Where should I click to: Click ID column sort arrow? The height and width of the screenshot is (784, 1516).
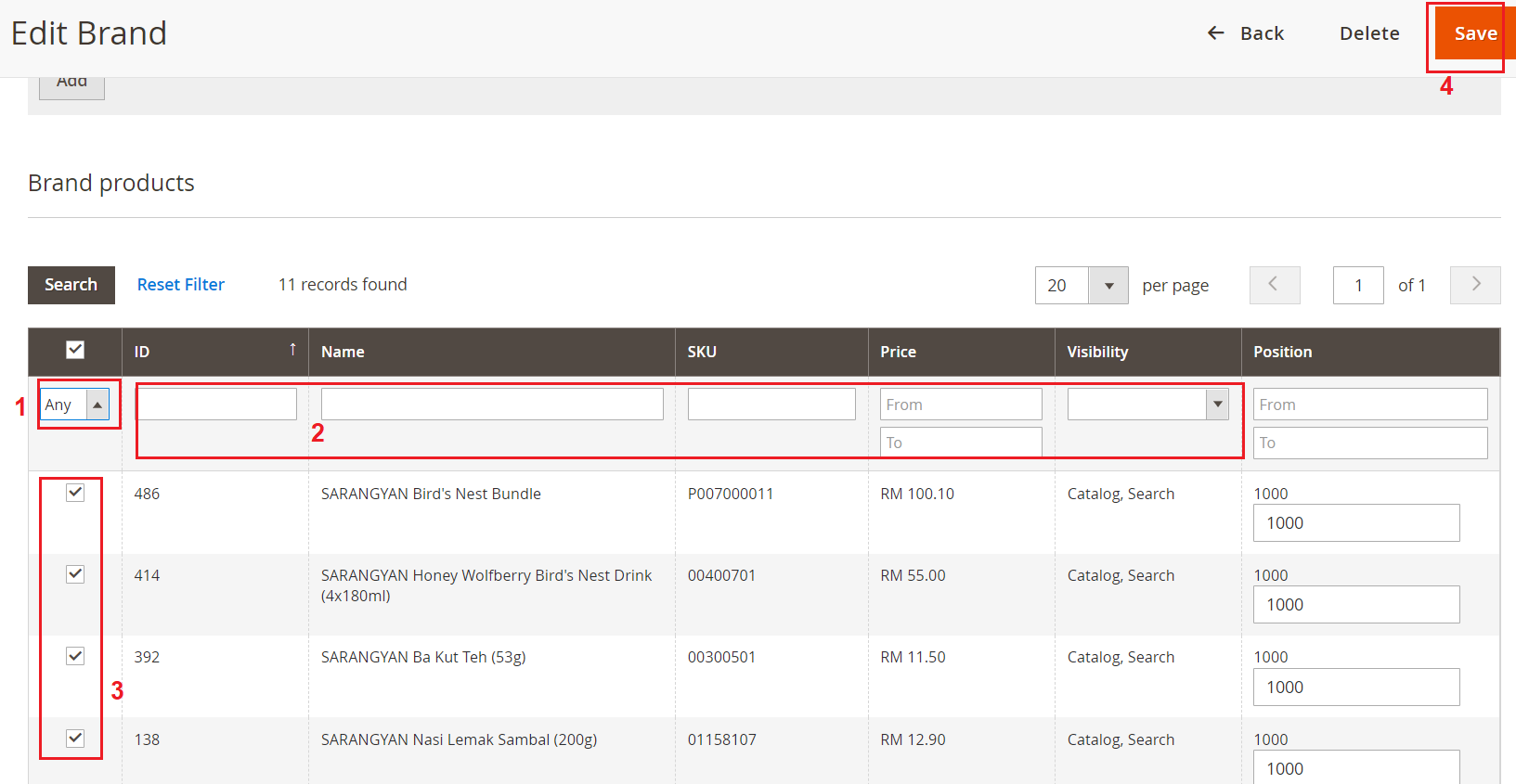pos(292,349)
